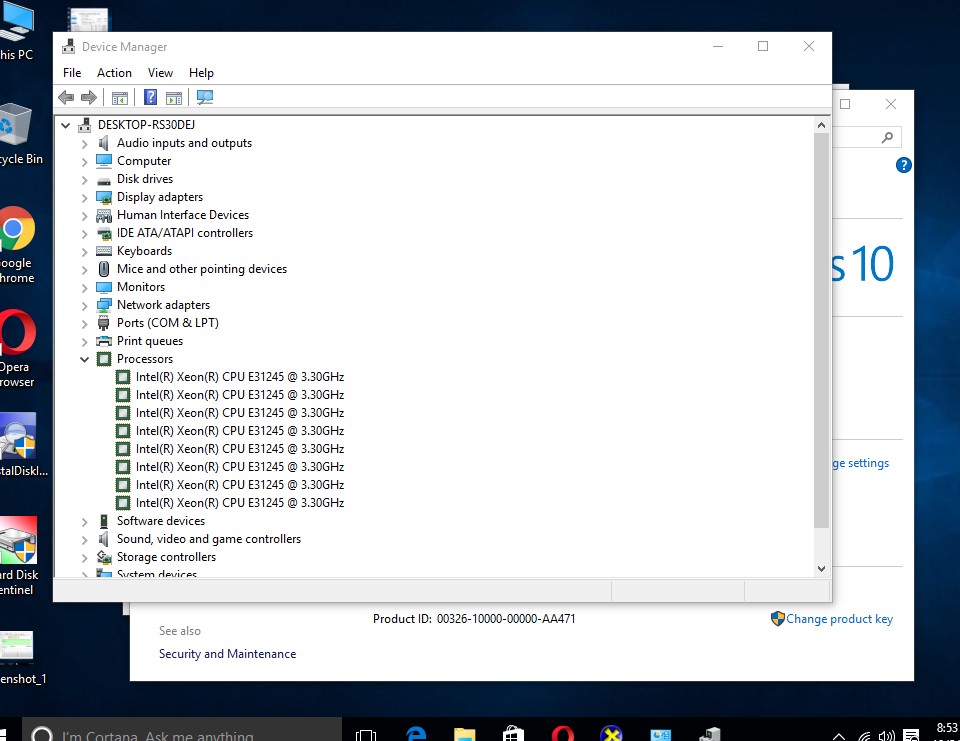The width and height of the screenshot is (960, 741).
Task: Toggle the Show/Hide Action Pane toolbar icon
Action: pyautogui.click(x=174, y=97)
